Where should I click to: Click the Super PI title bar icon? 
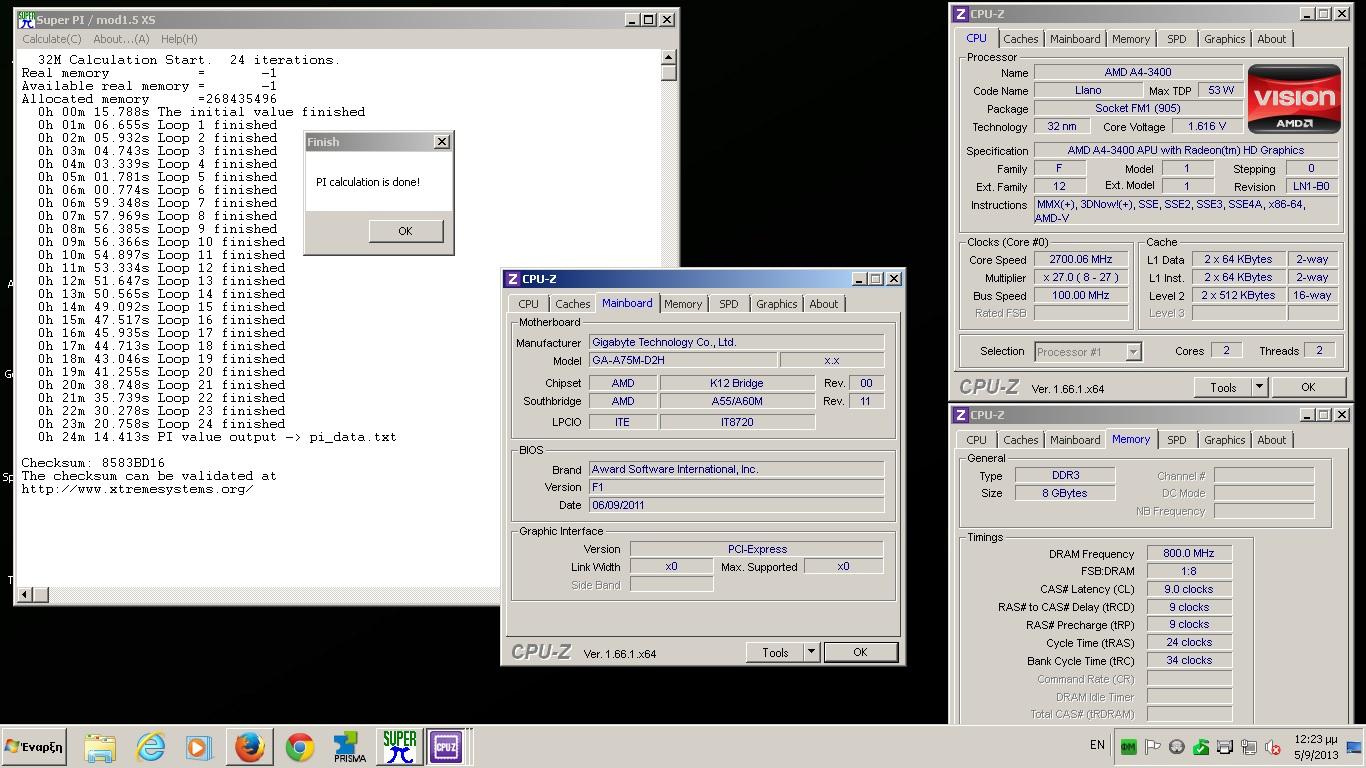pyautogui.click(x=26, y=19)
